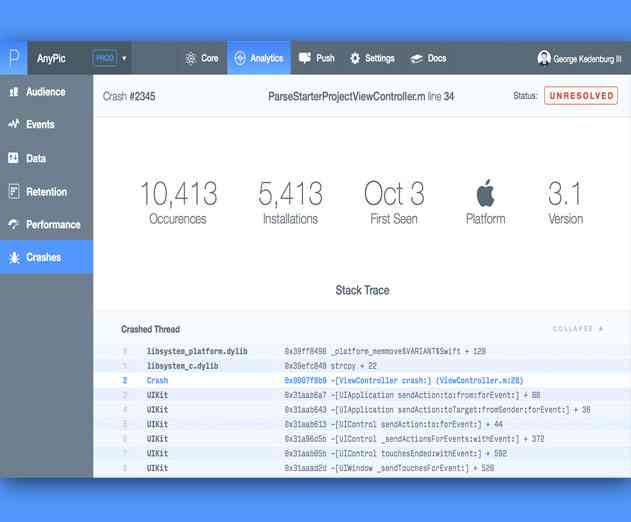Click the Apple platform icon

pyautogui.click(x=485, y=193)
